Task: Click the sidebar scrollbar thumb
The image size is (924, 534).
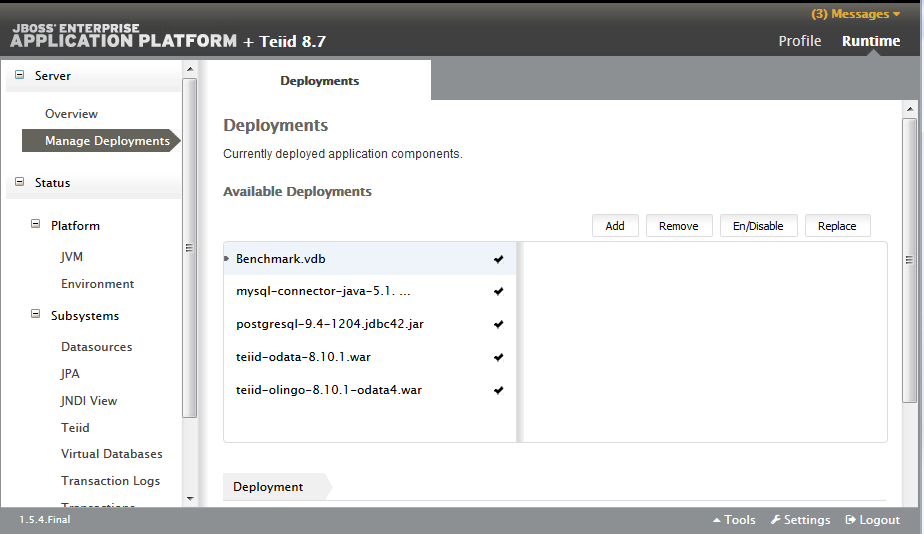Action: tap(190, 248)
